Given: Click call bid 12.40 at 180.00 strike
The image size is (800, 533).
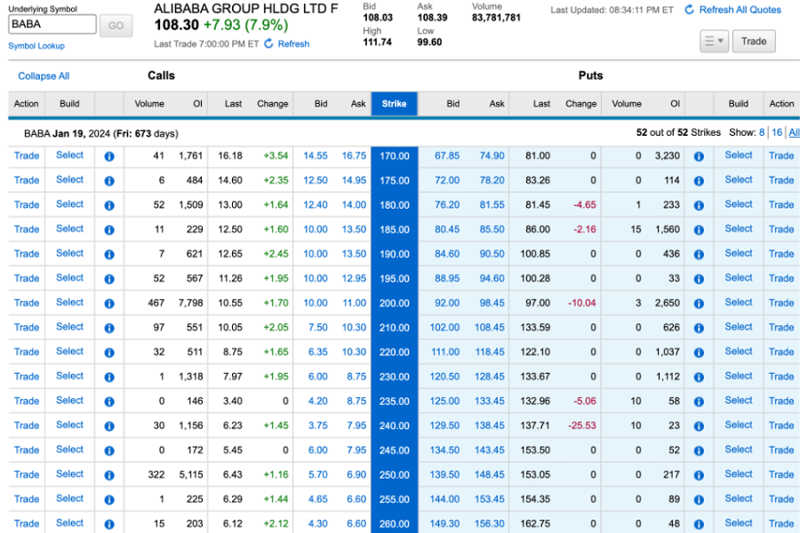Looking at the screenshot, I should click(x=315, y=205).
